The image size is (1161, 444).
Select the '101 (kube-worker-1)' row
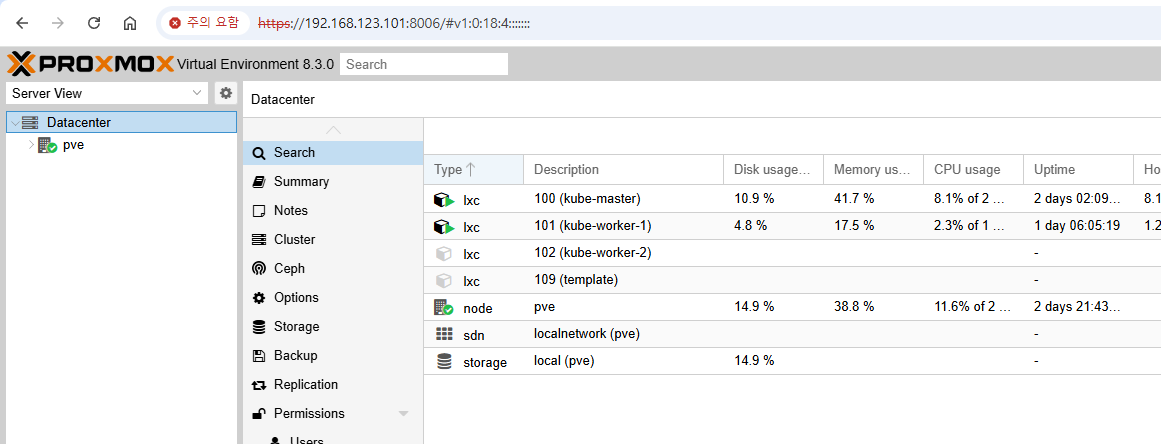point(792,226)
